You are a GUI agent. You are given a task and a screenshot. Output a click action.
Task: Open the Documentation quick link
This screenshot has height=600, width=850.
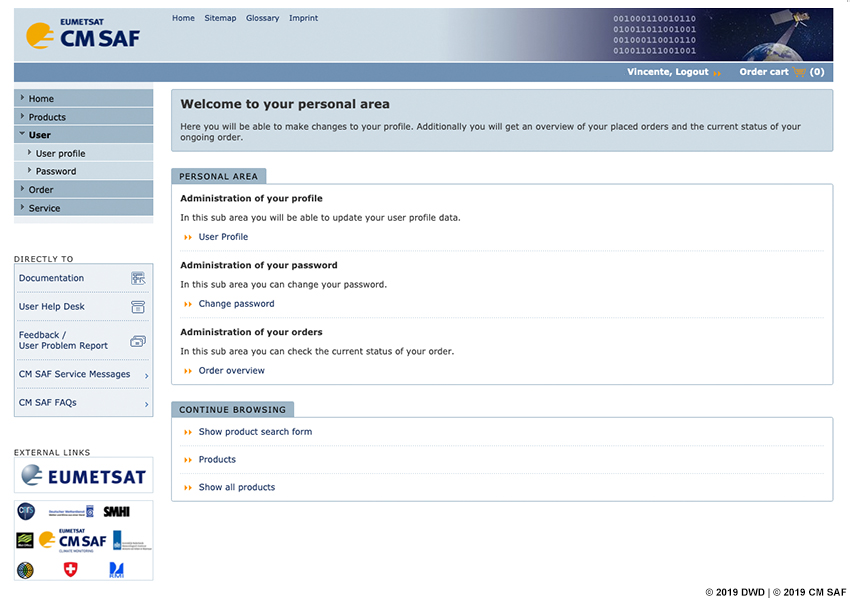point(51,278)
